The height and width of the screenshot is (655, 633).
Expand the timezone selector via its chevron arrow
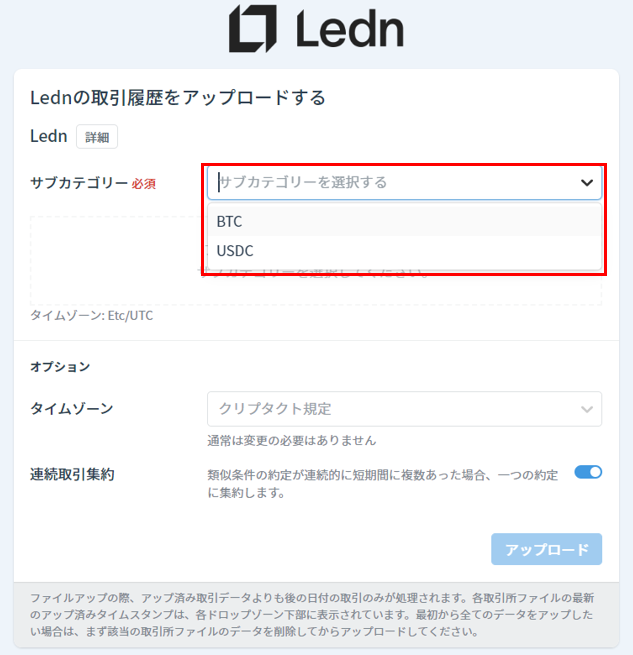pyautogui.click(x=587, y=409)
